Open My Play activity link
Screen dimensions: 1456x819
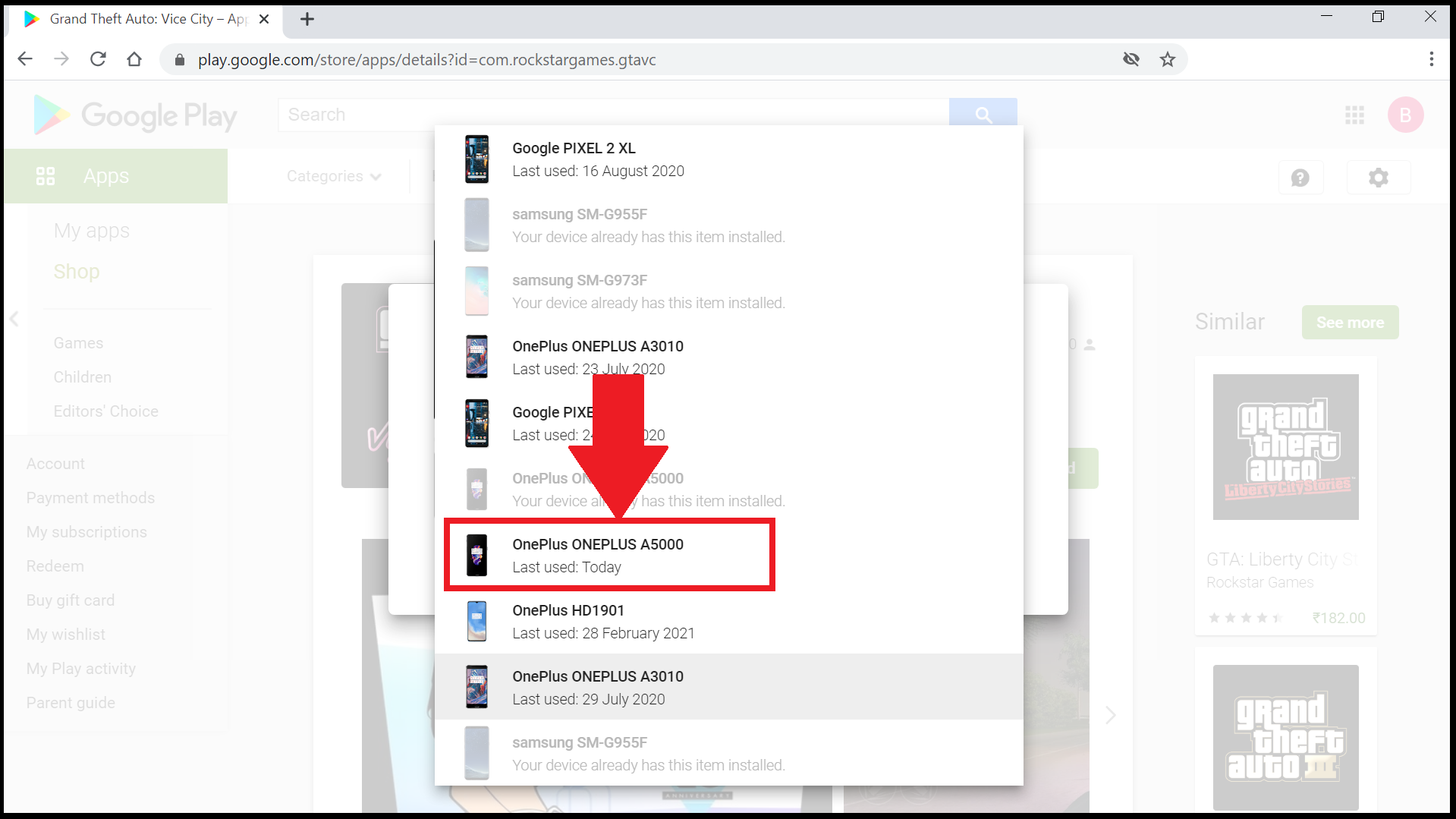tap(81, 669)
